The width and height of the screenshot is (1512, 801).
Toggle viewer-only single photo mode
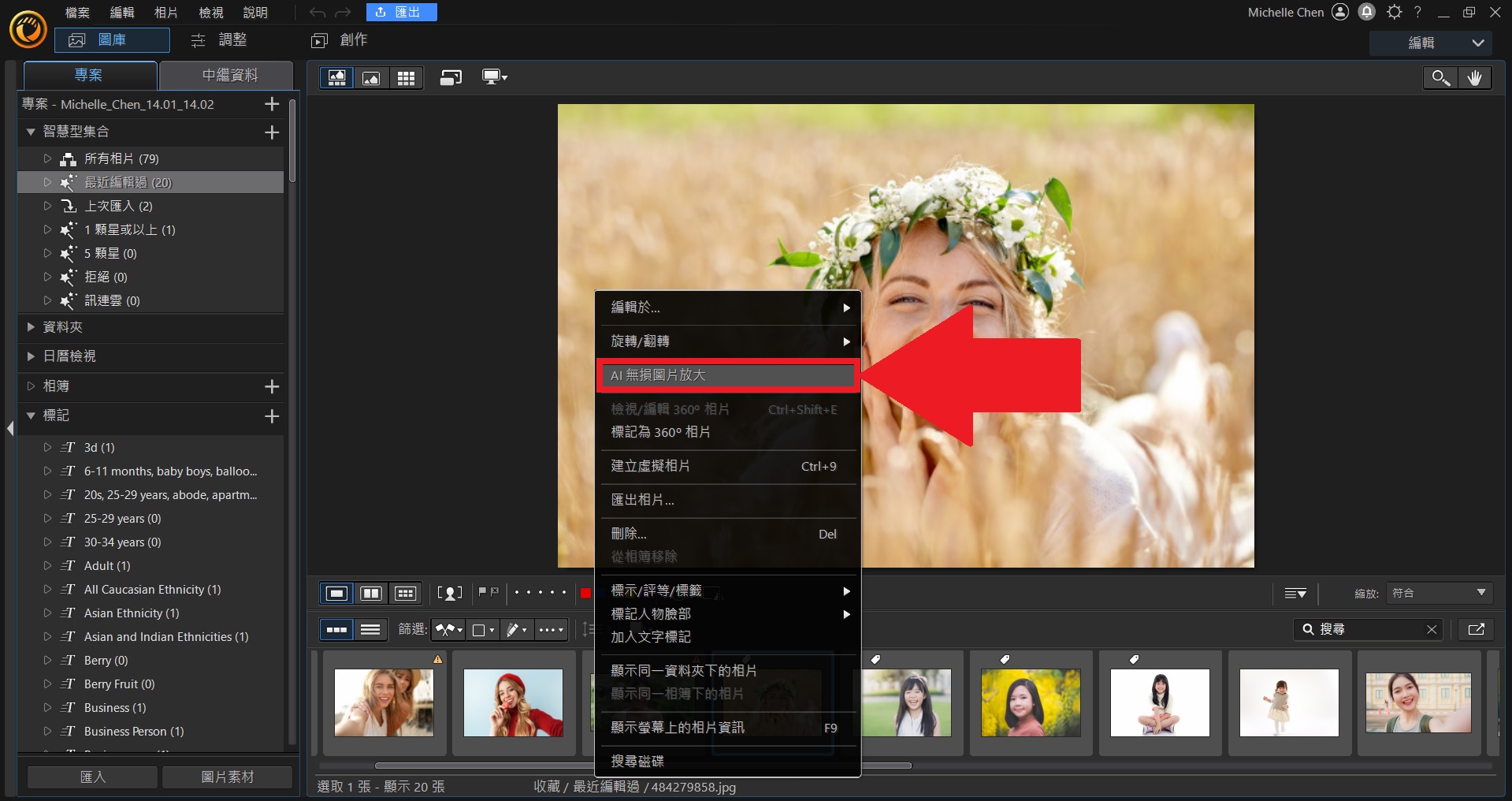coord(371,77)
